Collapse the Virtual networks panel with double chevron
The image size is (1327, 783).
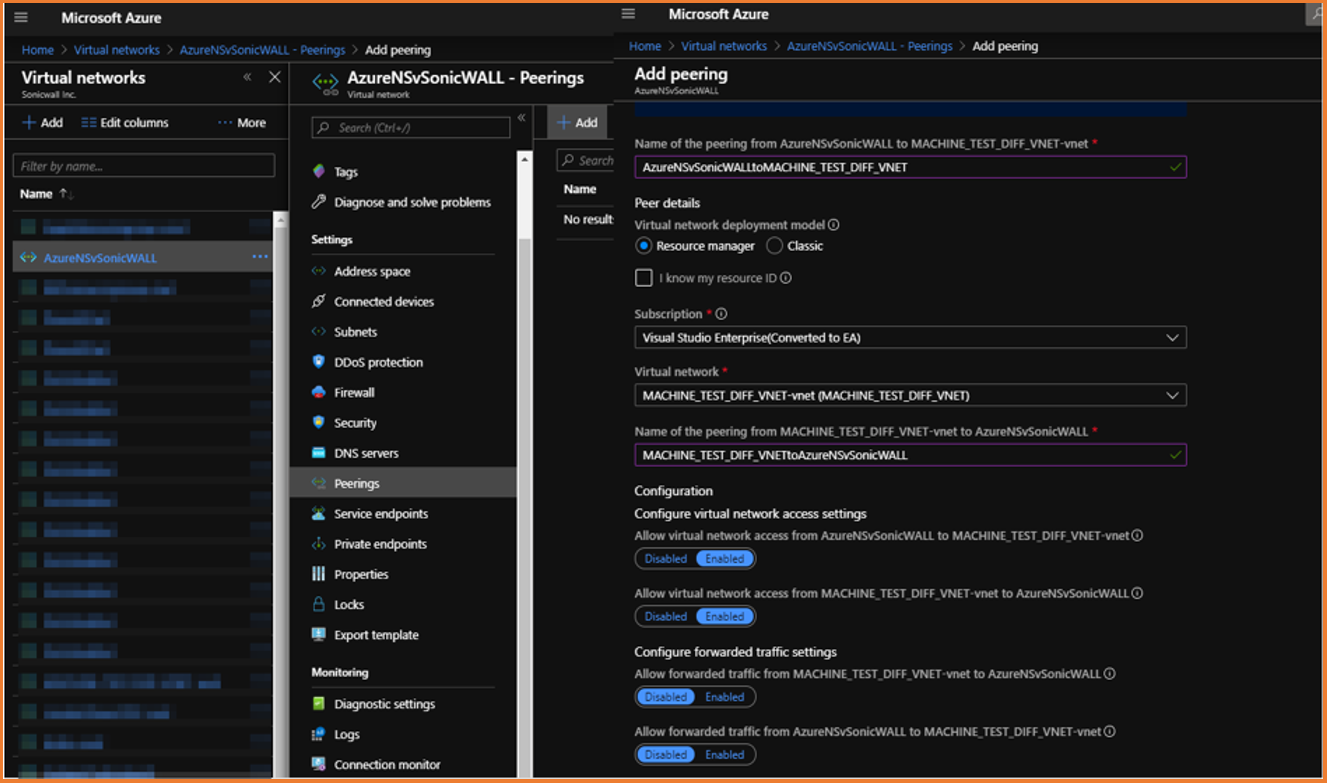(247, 77)
